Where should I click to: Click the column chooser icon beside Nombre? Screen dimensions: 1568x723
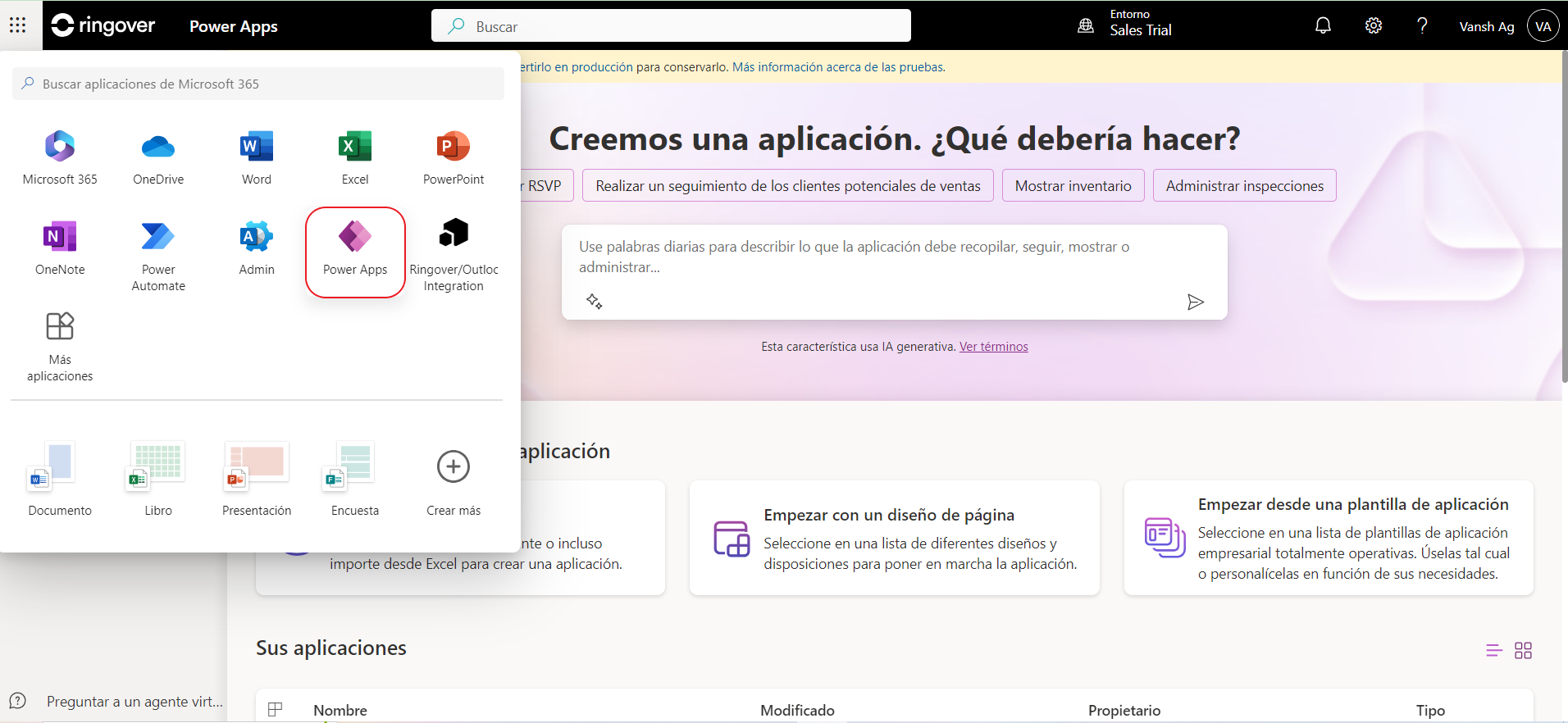[x=276, y=709]
